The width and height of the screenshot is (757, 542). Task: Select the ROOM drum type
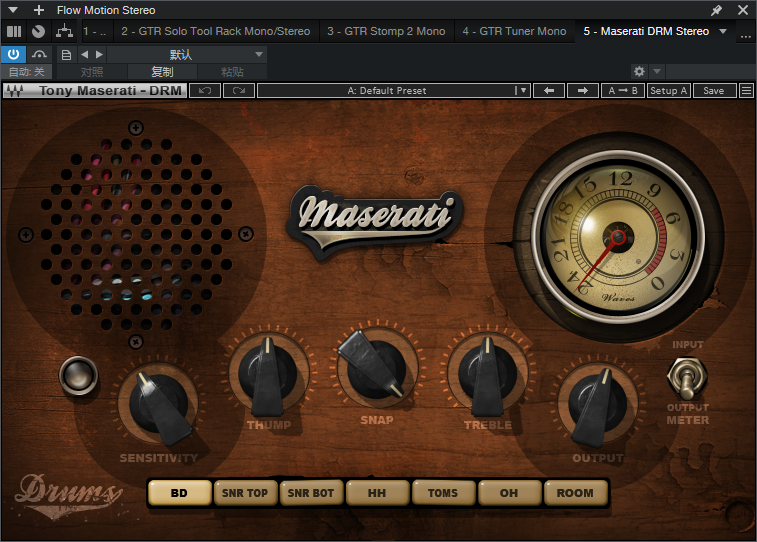[x=575, y=493]
